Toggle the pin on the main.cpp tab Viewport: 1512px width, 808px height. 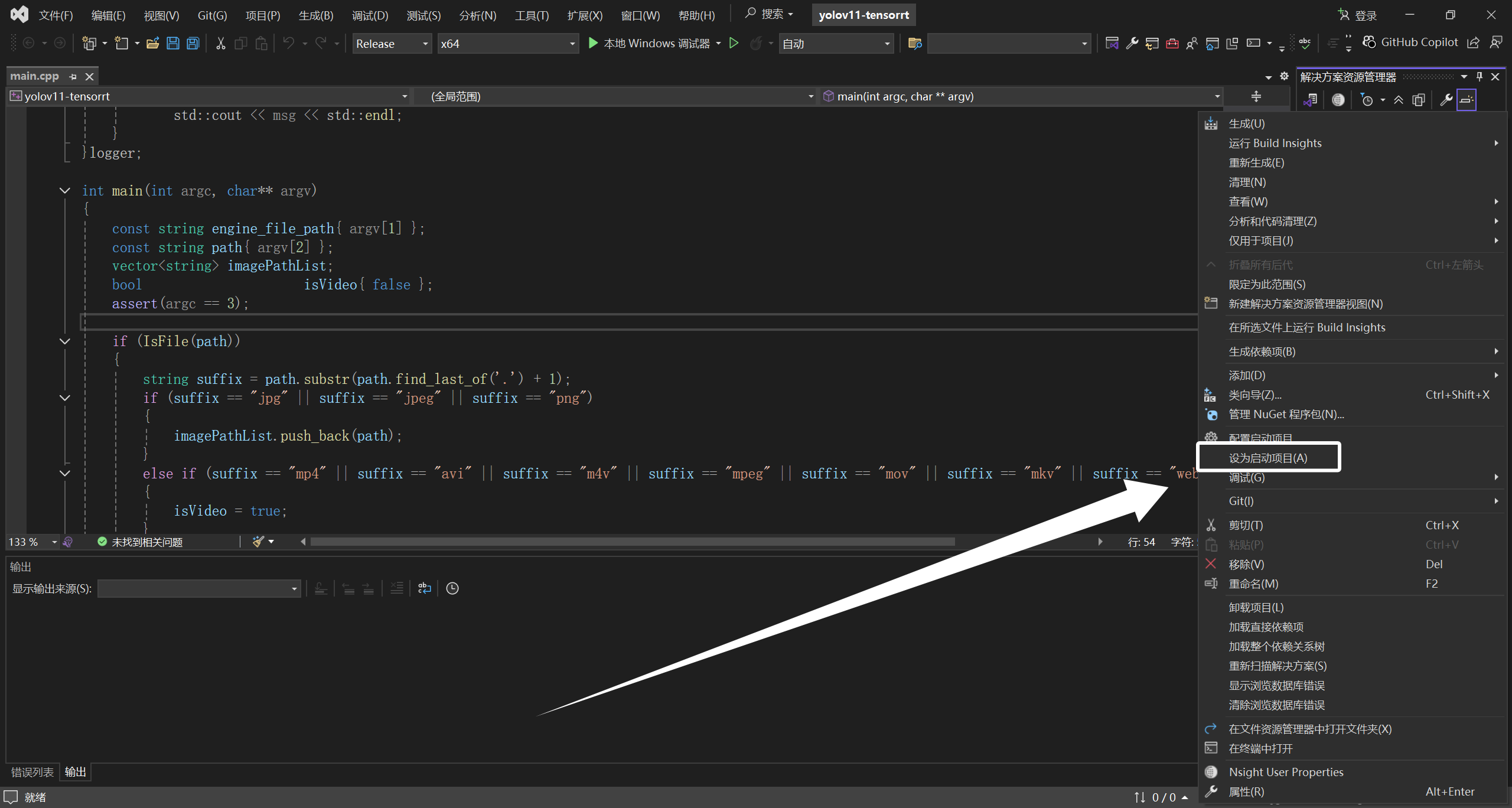click(73, 77)
